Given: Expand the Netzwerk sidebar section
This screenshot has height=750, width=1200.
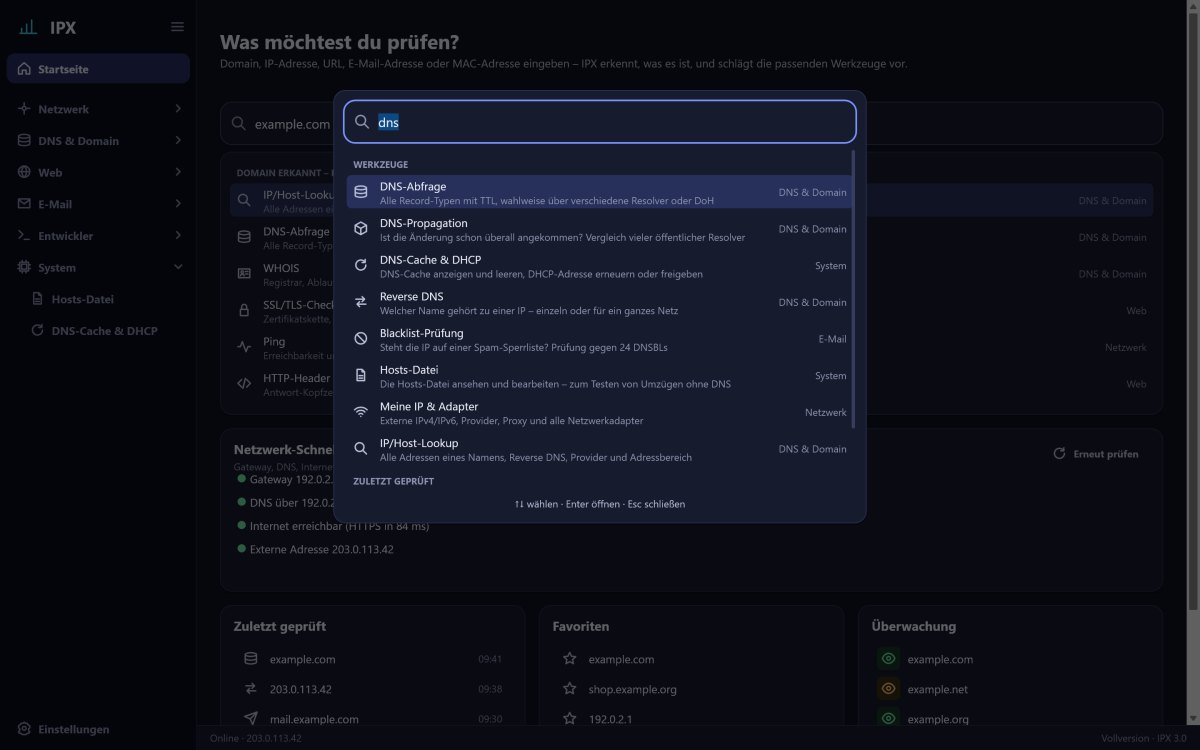Looking at the screenshot, I should (x=98, y=109).
